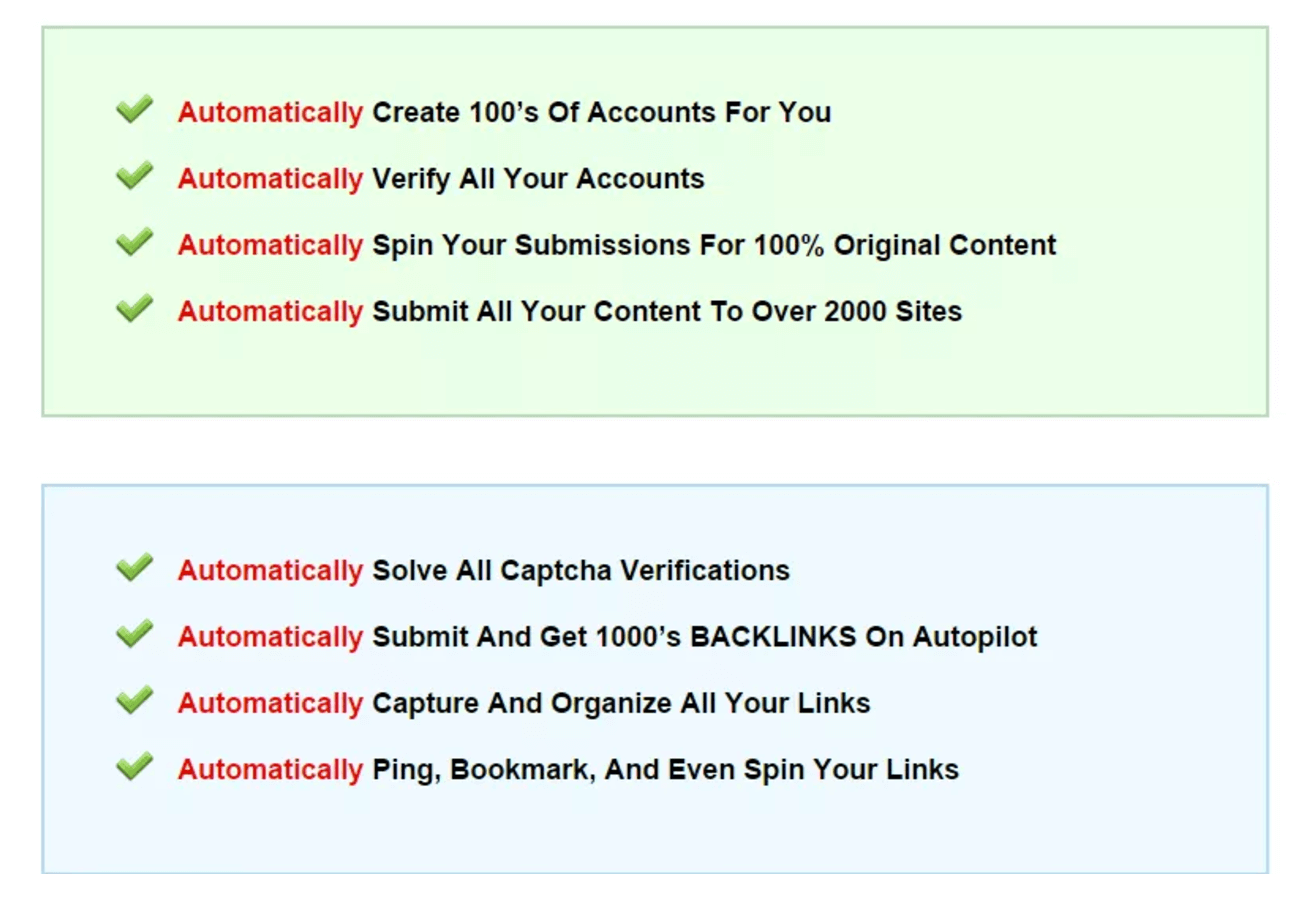Click text Submit All Your Content To Over 2000 Sites
1300x900 pixels.
point(667,311)
